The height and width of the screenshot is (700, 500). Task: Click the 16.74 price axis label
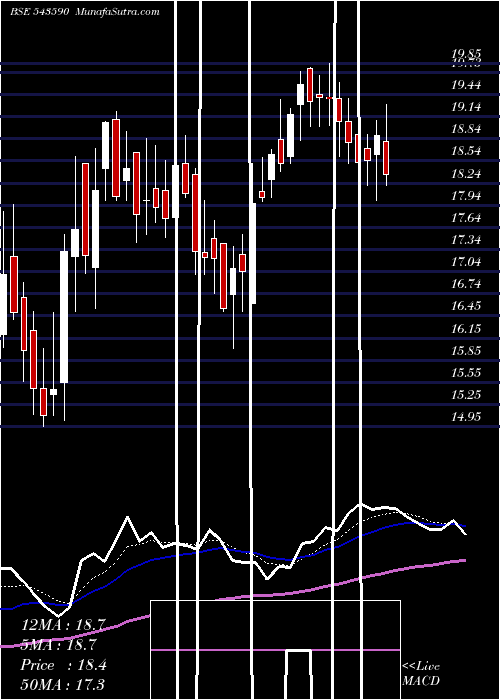point(466,284)
